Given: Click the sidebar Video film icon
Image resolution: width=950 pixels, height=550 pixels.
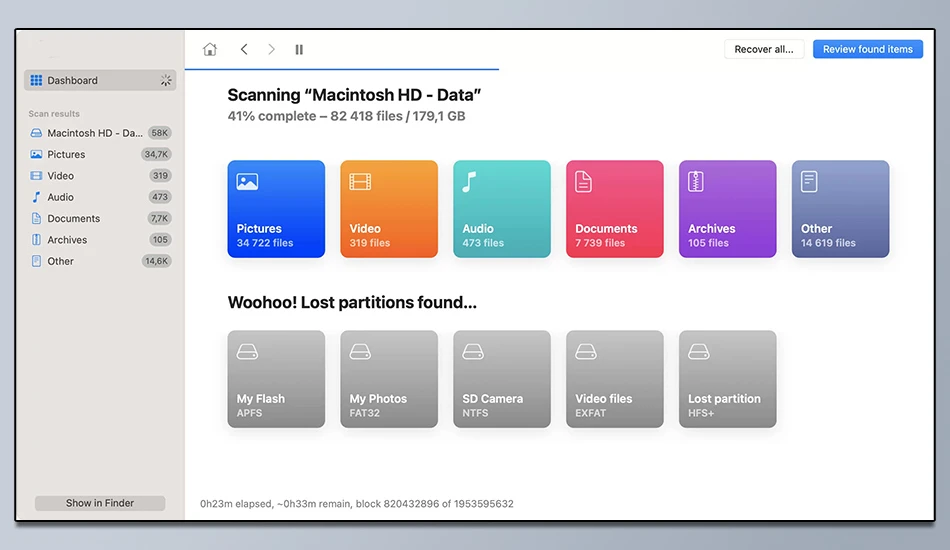Looking at the screenshot, I should pos(36,176).
